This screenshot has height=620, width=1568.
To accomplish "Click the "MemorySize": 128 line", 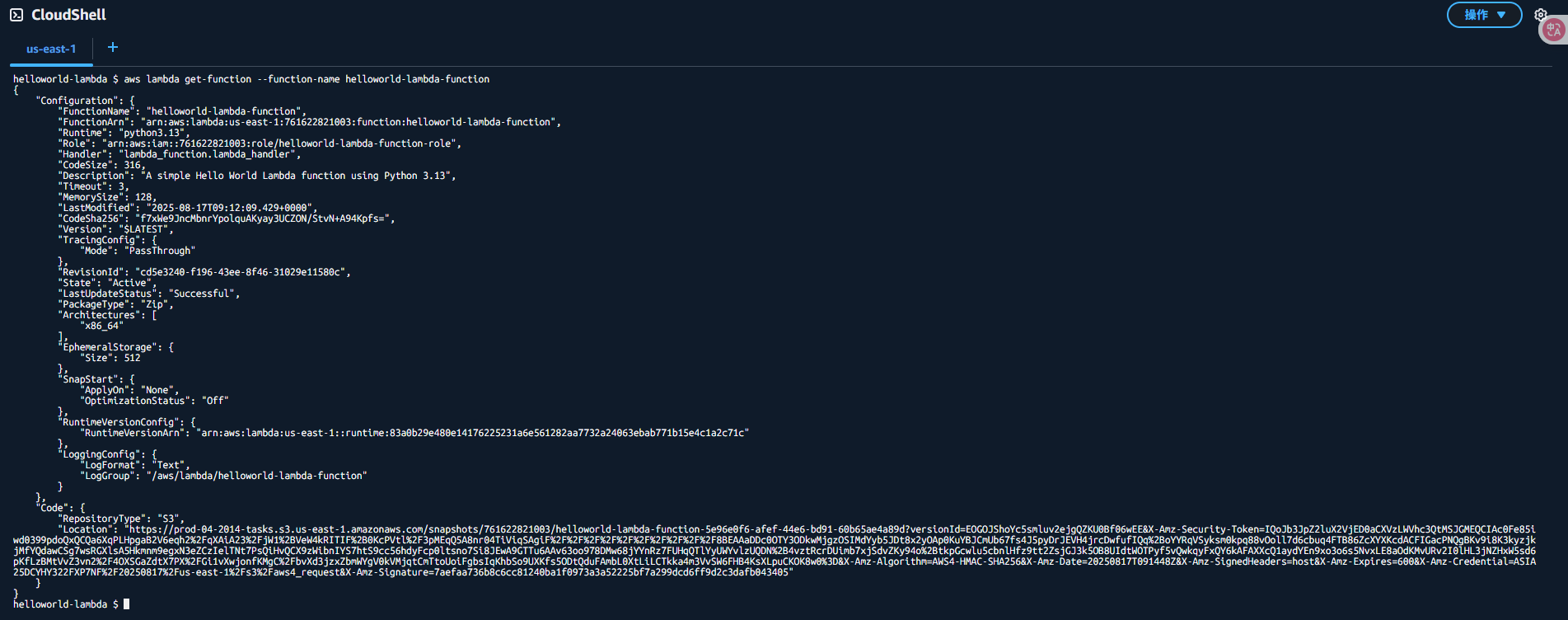I will [x=108, y=197].
